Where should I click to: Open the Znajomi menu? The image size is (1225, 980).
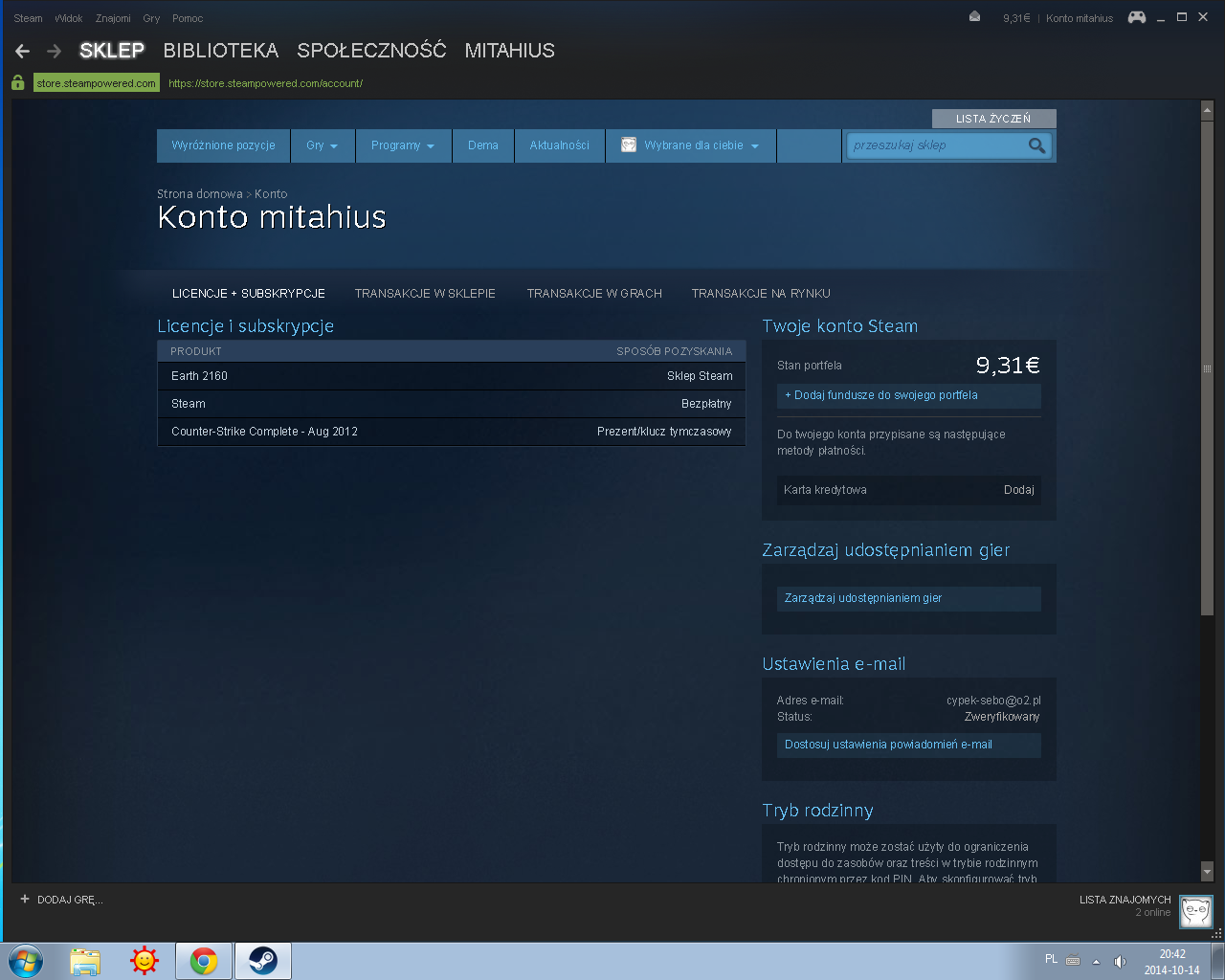pyautogui.click(x=113, y=18)
